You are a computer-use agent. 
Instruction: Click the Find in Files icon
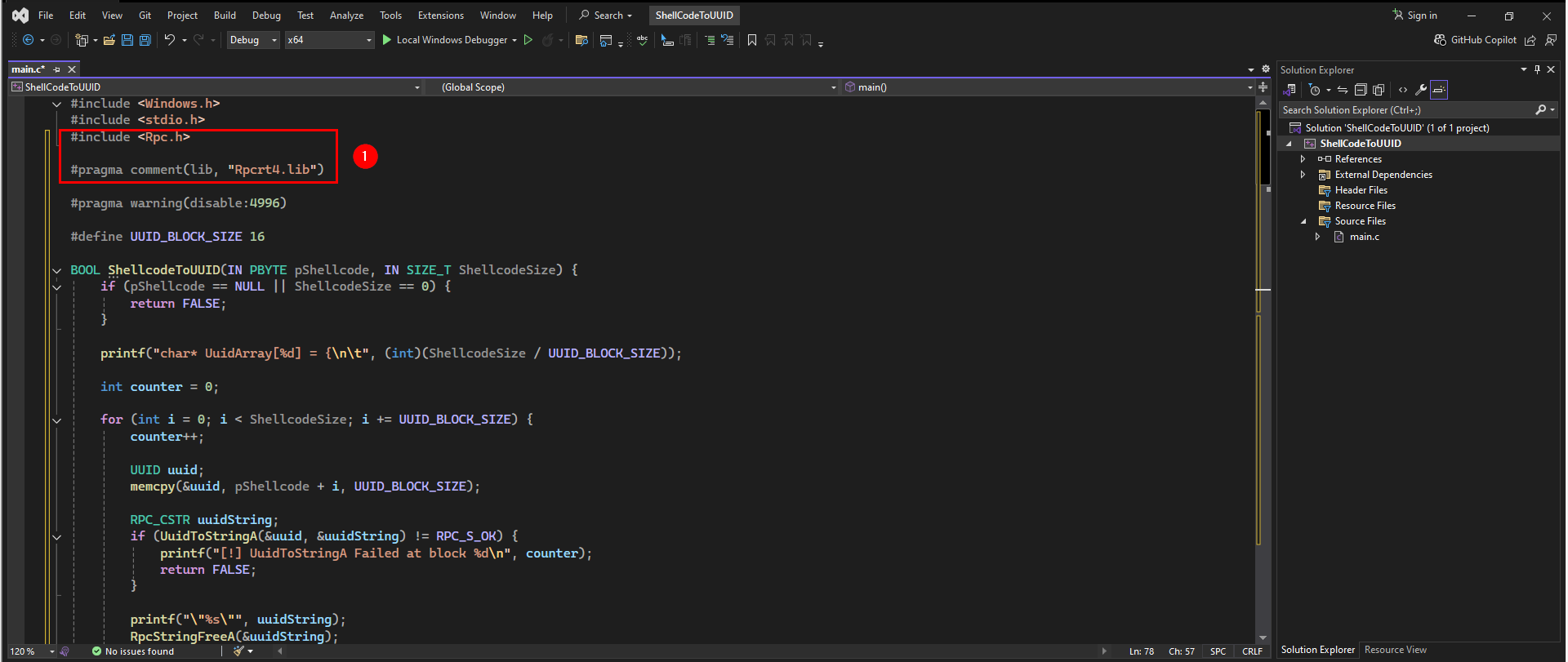(x=581, y=40)
